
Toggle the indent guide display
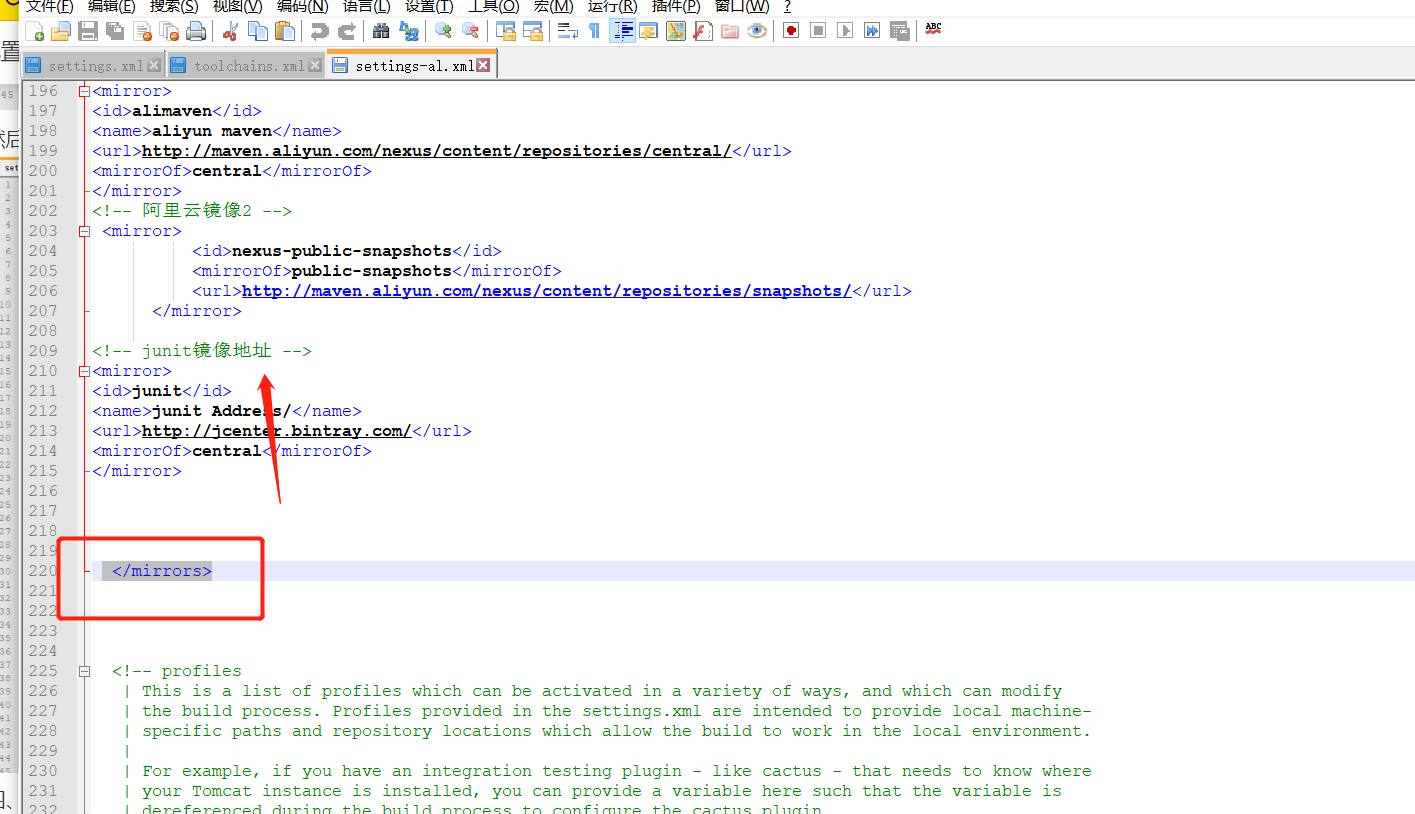[x=622, y=31]
